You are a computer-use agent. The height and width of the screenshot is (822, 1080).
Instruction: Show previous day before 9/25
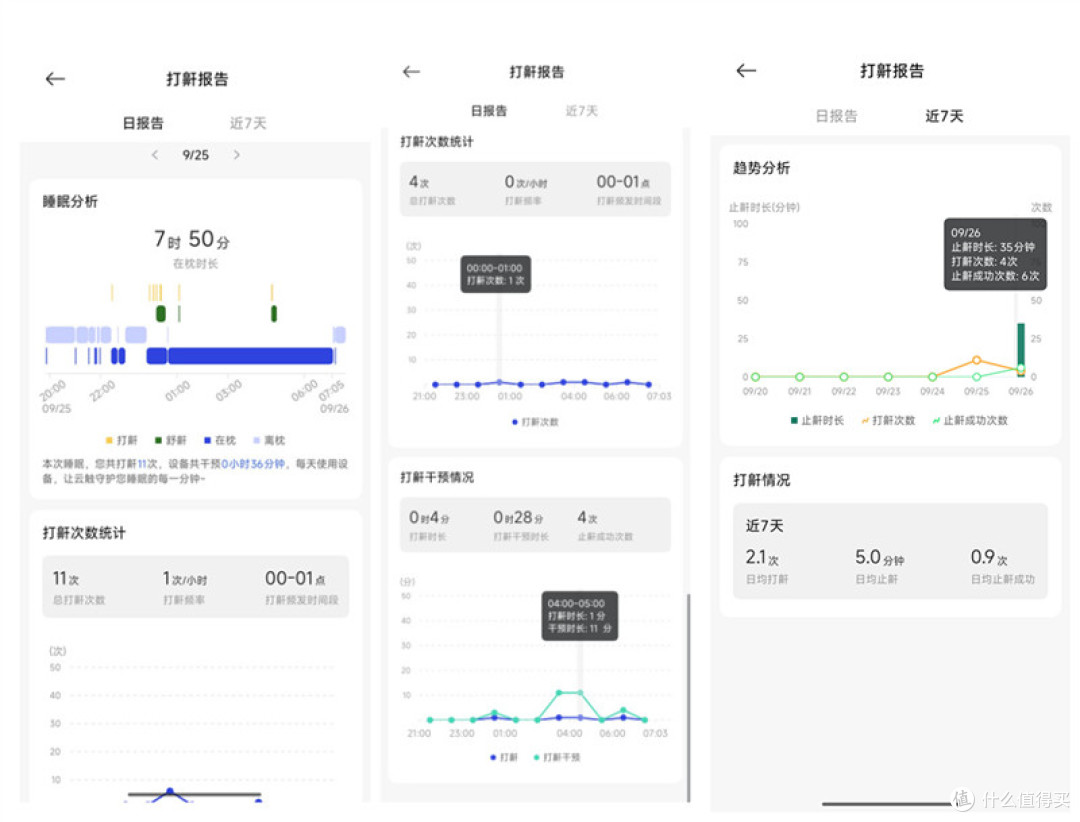pos(155,155)
